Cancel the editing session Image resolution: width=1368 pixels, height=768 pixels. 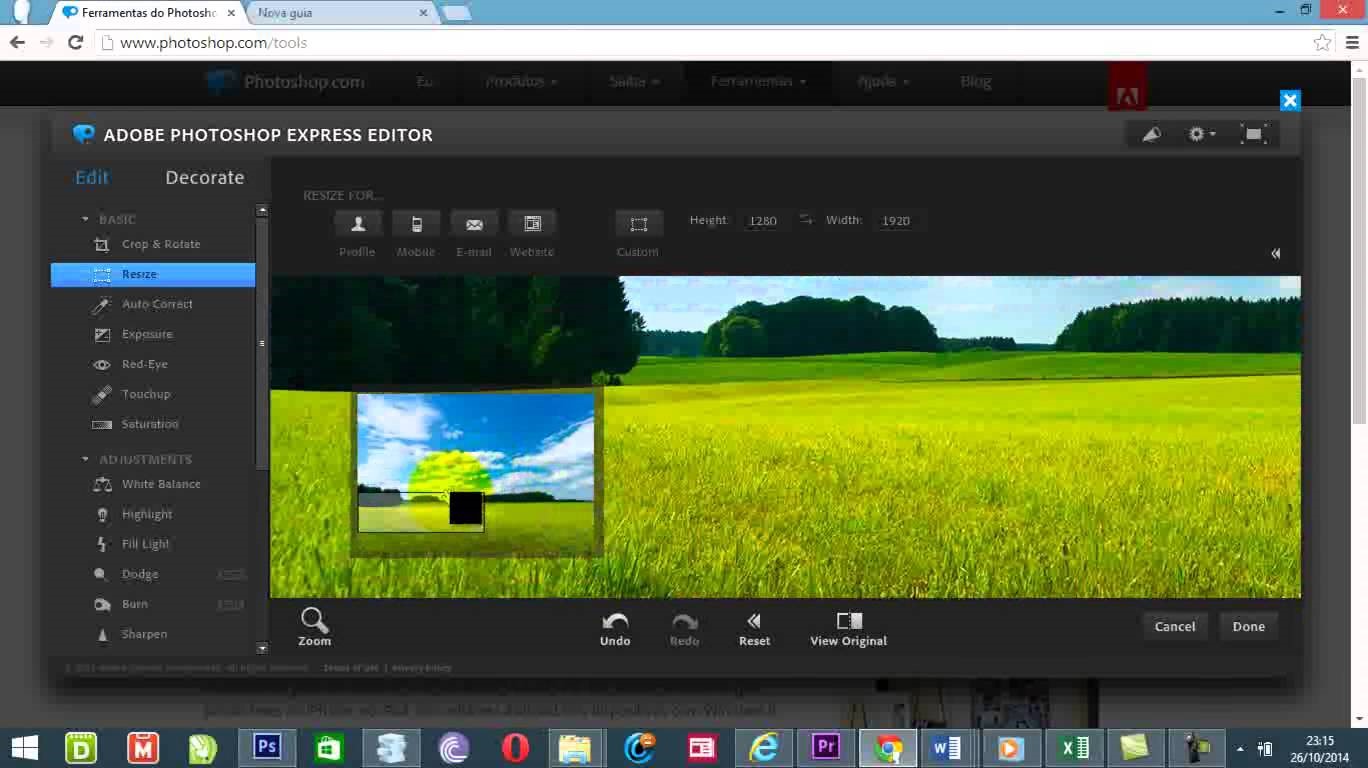click(1175, 626)
